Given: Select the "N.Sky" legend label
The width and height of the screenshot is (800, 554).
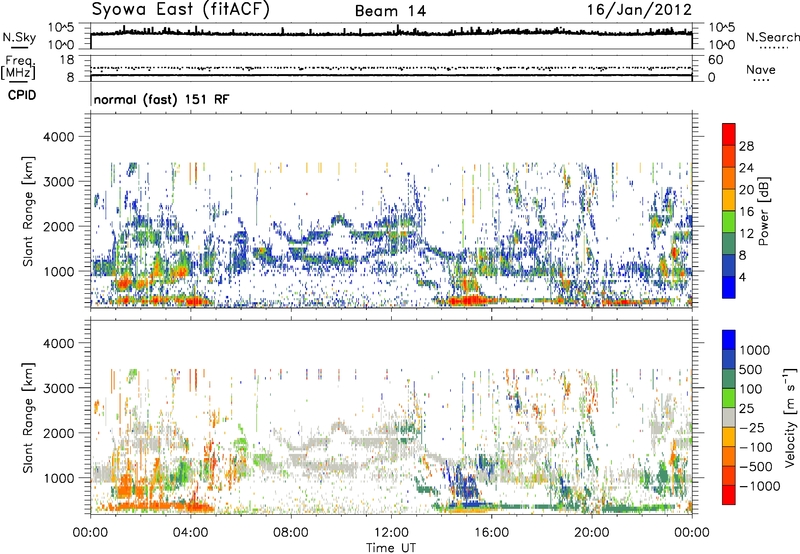Looking at the screenshot, I should click(x=19, y=37).
